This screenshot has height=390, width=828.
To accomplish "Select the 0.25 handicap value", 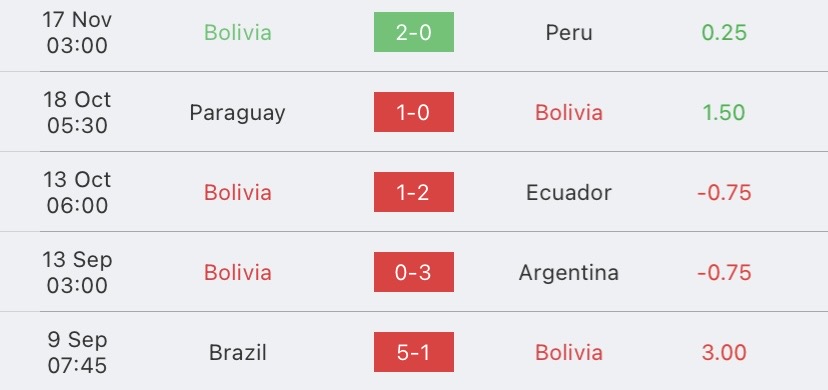I will click(724, 32).
